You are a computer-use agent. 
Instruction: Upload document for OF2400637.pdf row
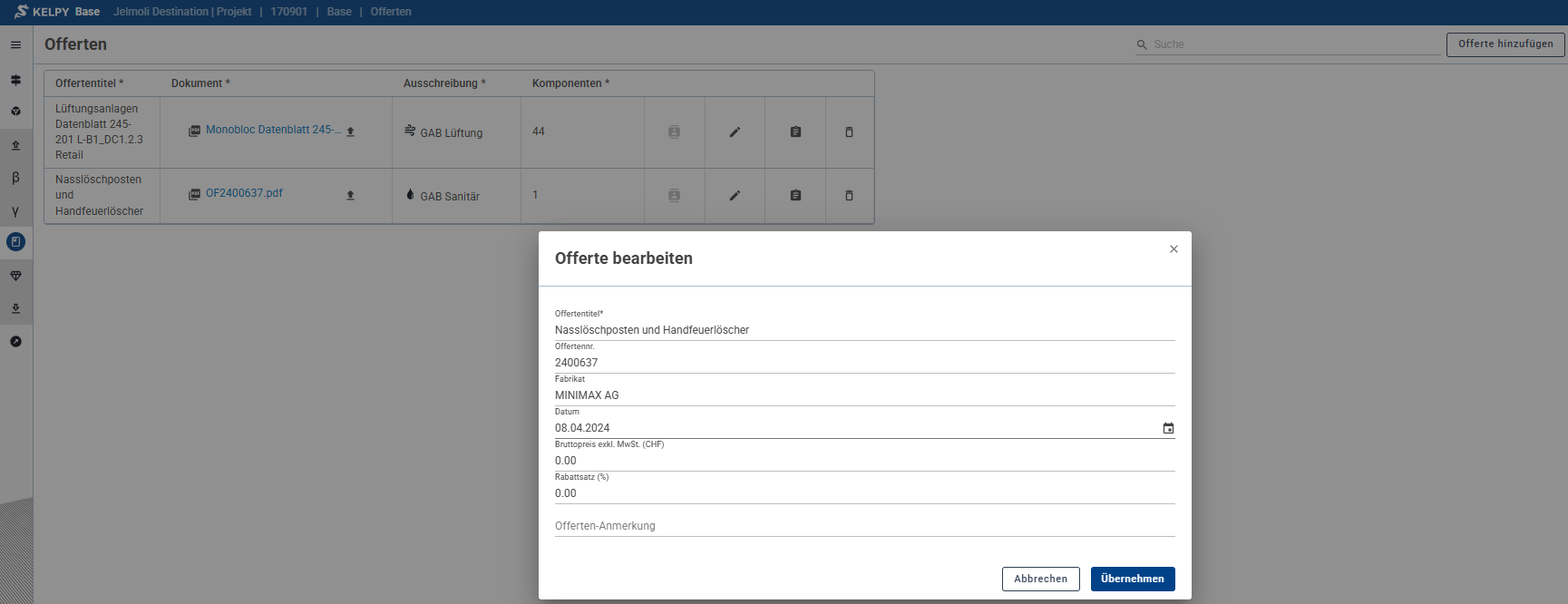coord(350,196)
